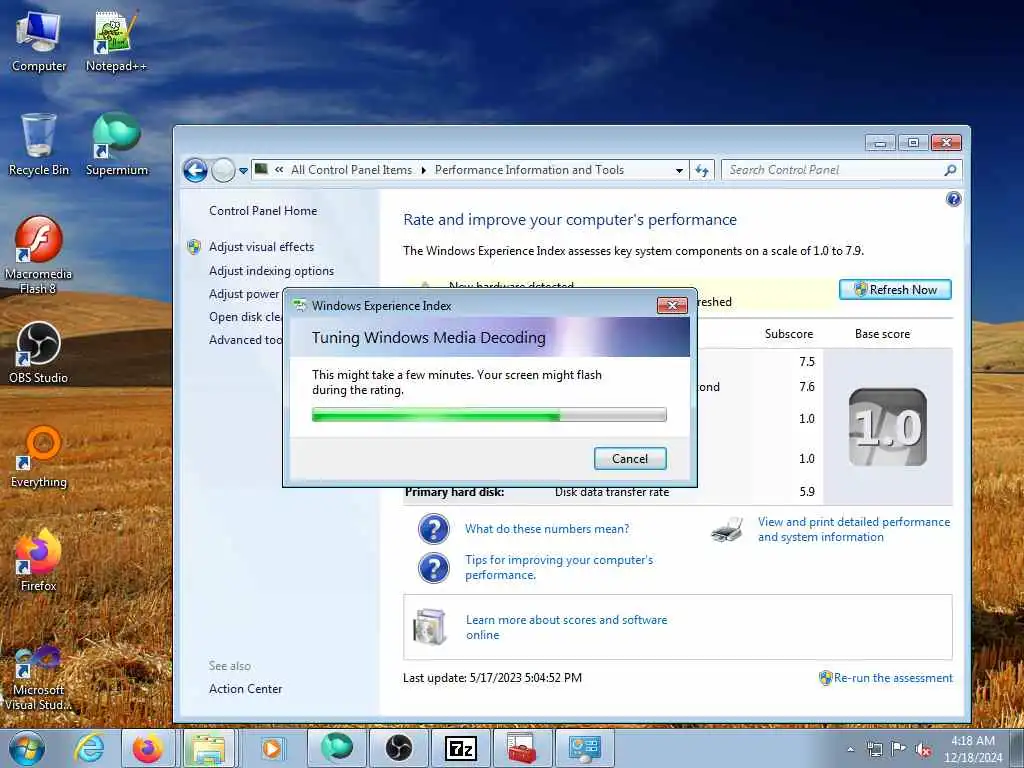Open the Action Center flag tray icon
The height and width of the screenshot is (768, 1024).
(899, 750)
